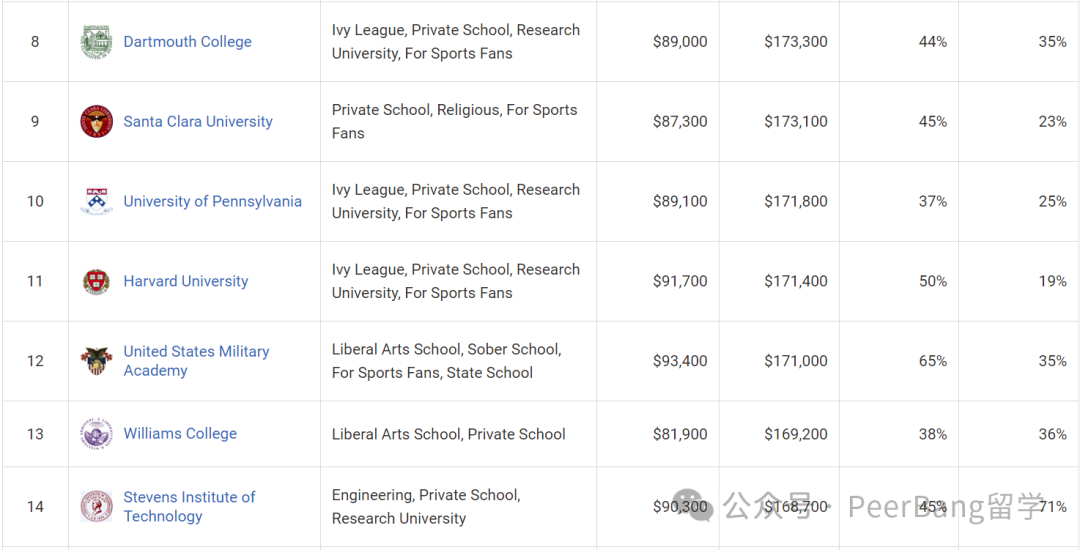The height and width of the screenshot is (550, 1080).
Task: Click the University of Pennsylvania shield logo
Action: [96, 201]
